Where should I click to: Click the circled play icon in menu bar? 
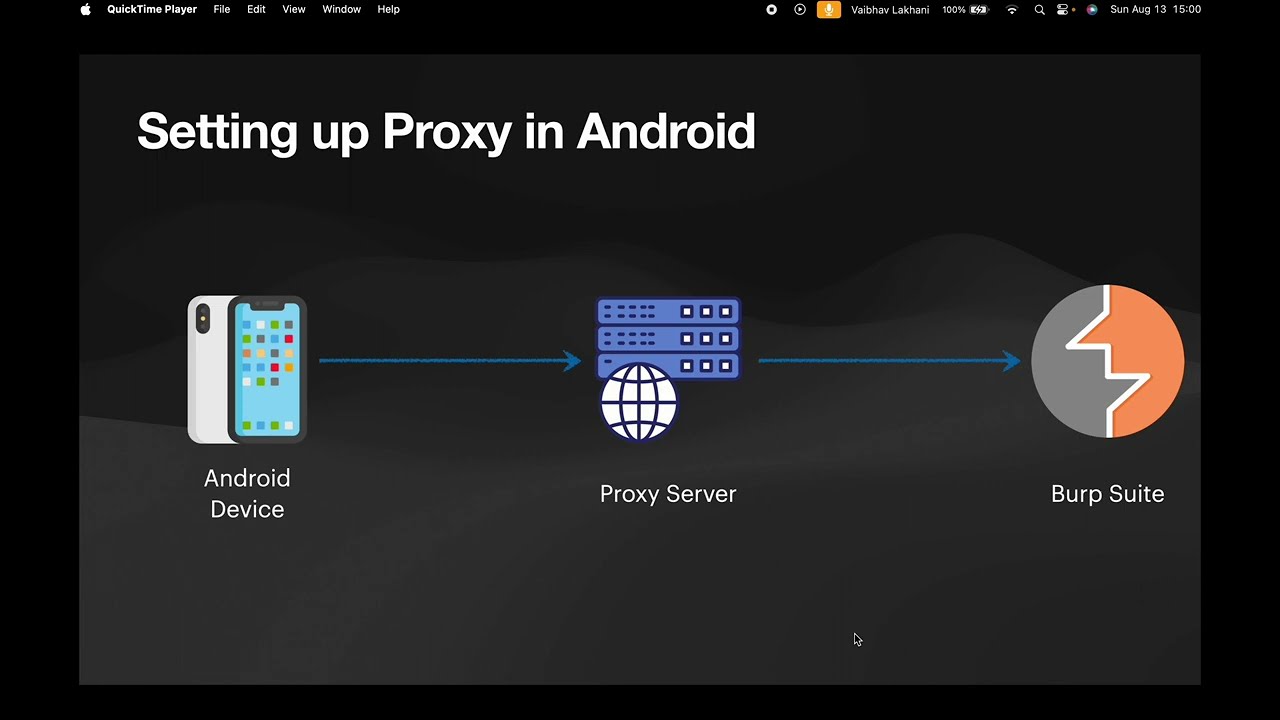tap(800, 9)
